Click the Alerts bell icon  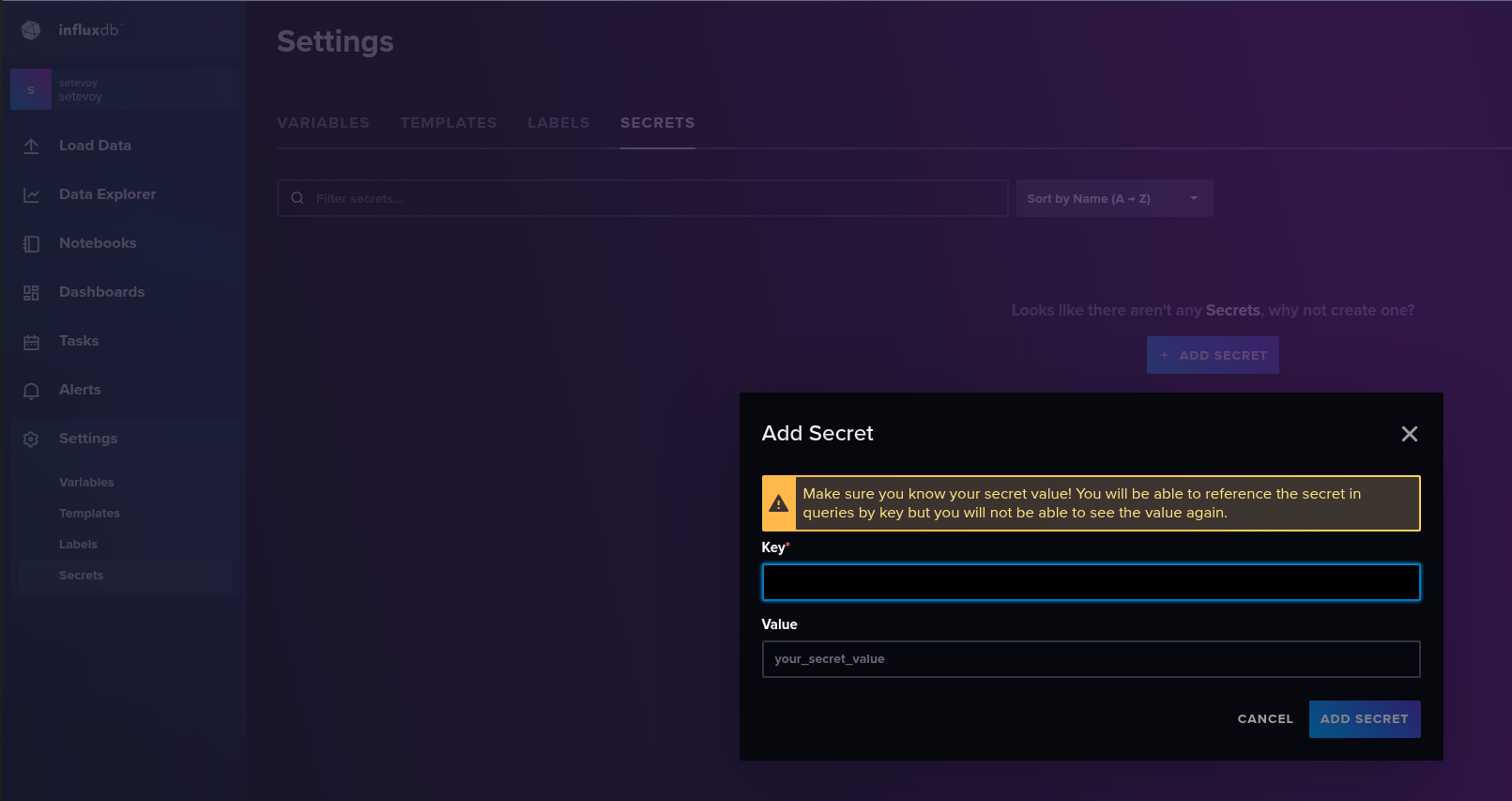[31, 391]
